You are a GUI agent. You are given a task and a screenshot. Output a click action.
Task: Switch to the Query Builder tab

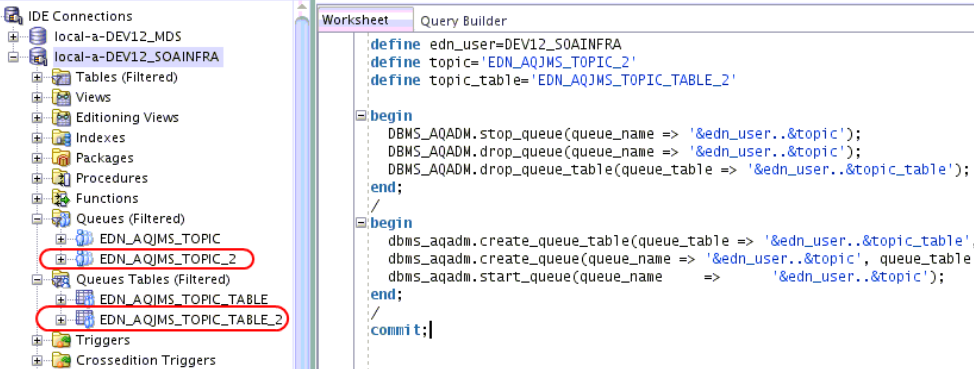point(463,20)
